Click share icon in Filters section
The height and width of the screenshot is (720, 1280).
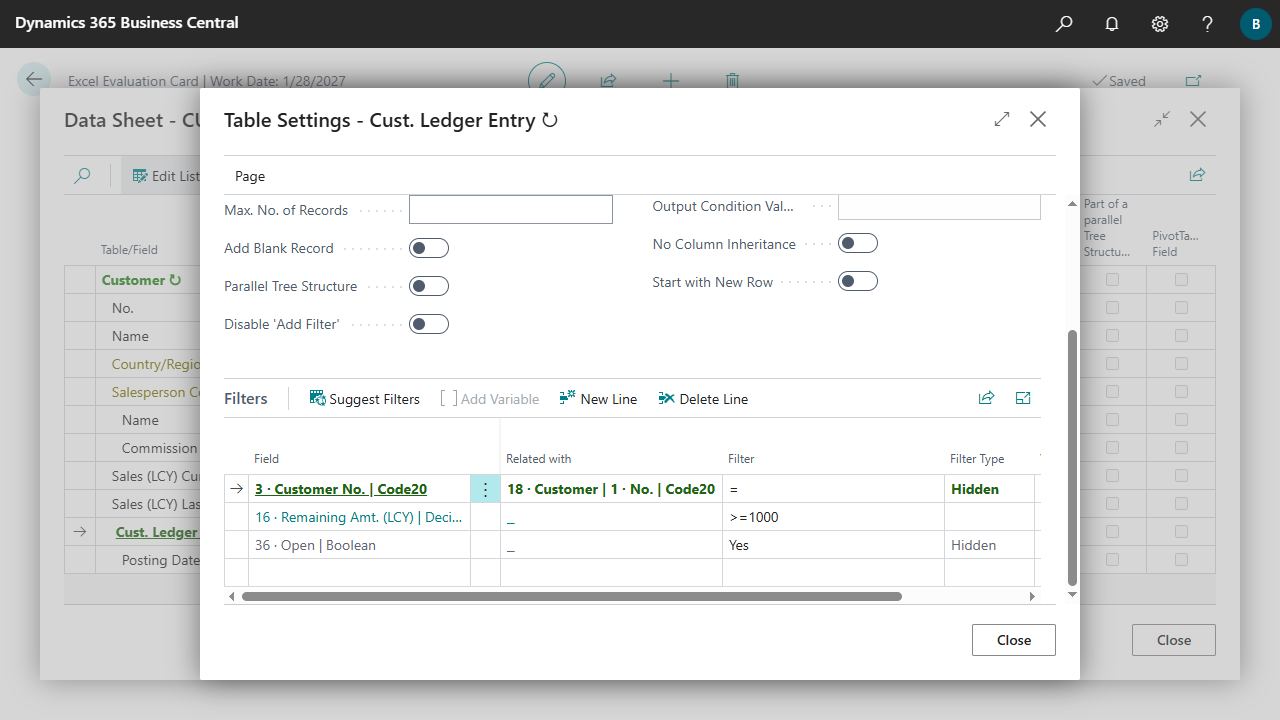click(986, 398)
